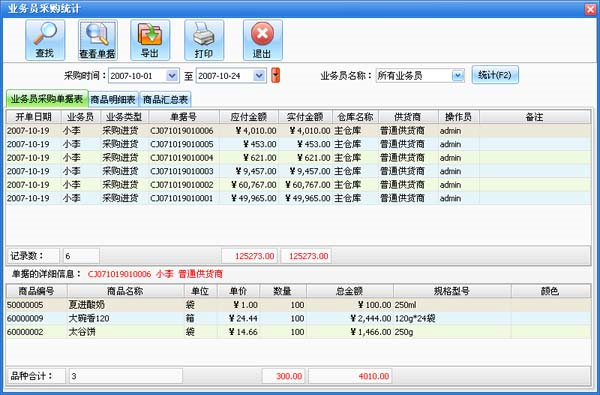Image resolution: width=600 pixels, height=395 pixels.
Task: Click the 记录数 count field
Action: (81, 256)
